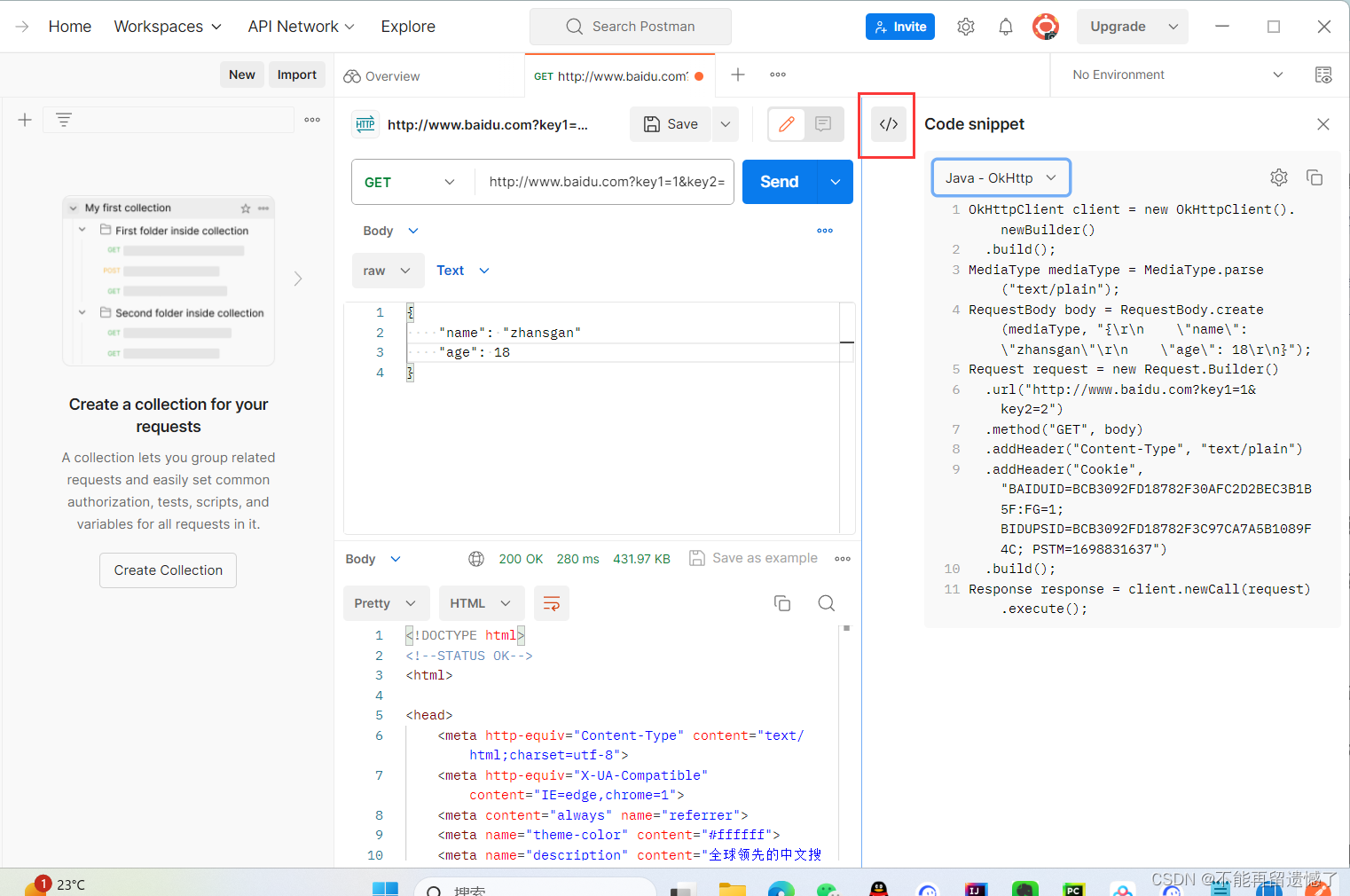Open Java - OkHttp language dropdown

tap(1001, 177)
